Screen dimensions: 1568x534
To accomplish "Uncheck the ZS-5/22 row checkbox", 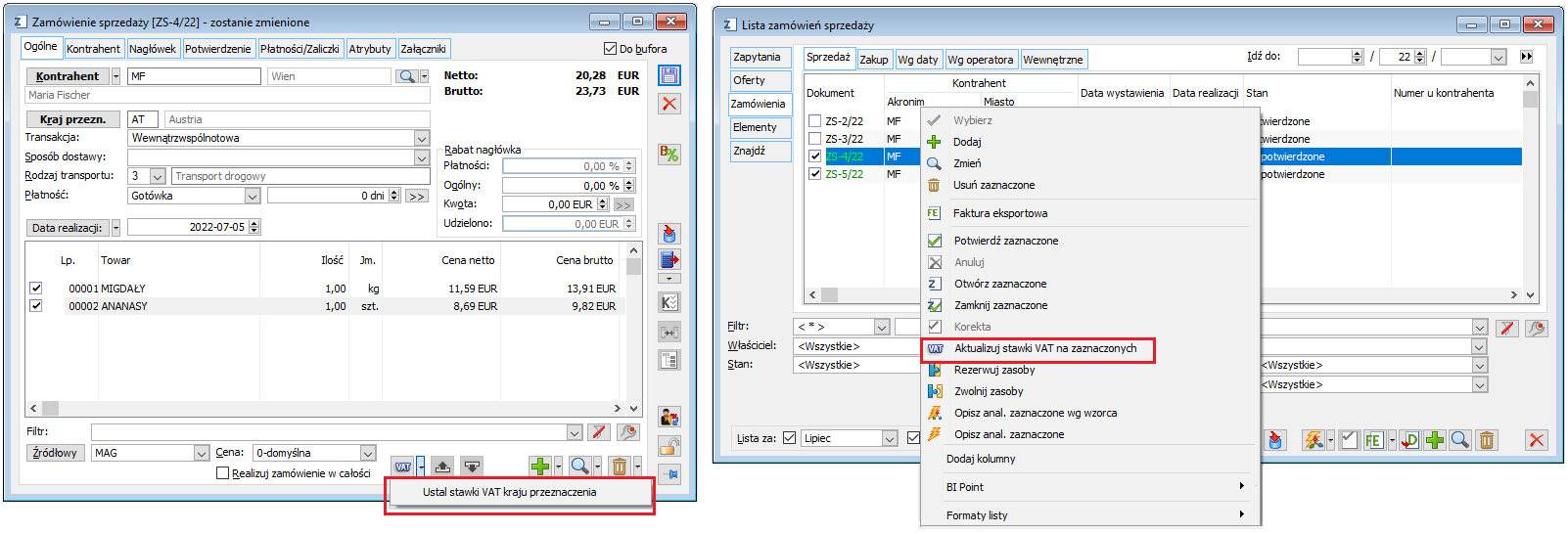I will 815,174.
